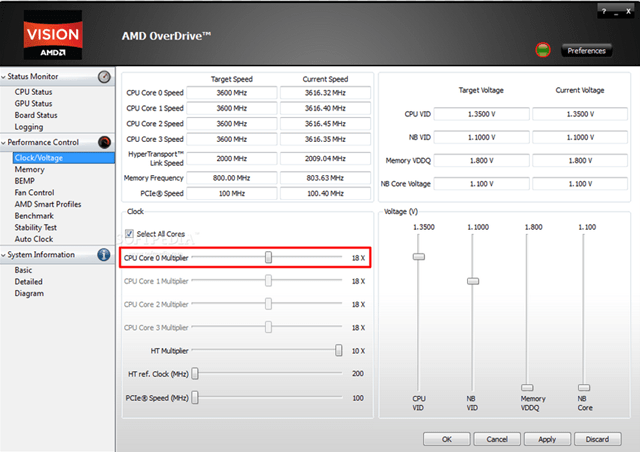Click the Status Monitor gauge icon

pyautogui.click(x=104, y=77)
